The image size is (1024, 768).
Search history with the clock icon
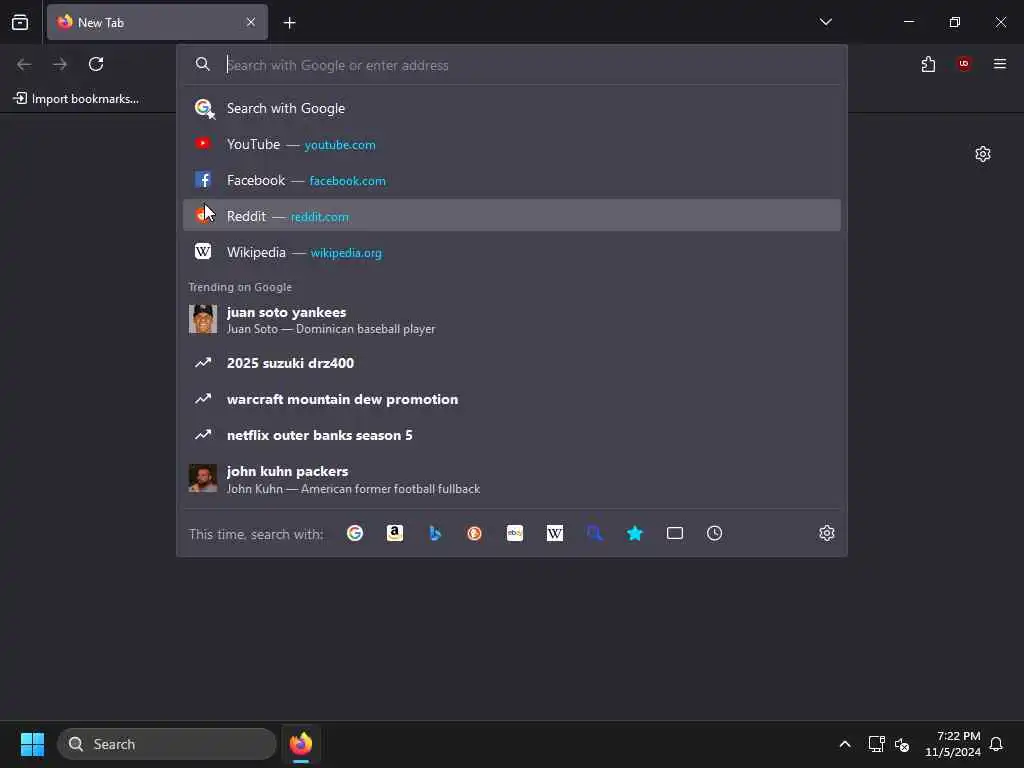[x=714, y=534]
